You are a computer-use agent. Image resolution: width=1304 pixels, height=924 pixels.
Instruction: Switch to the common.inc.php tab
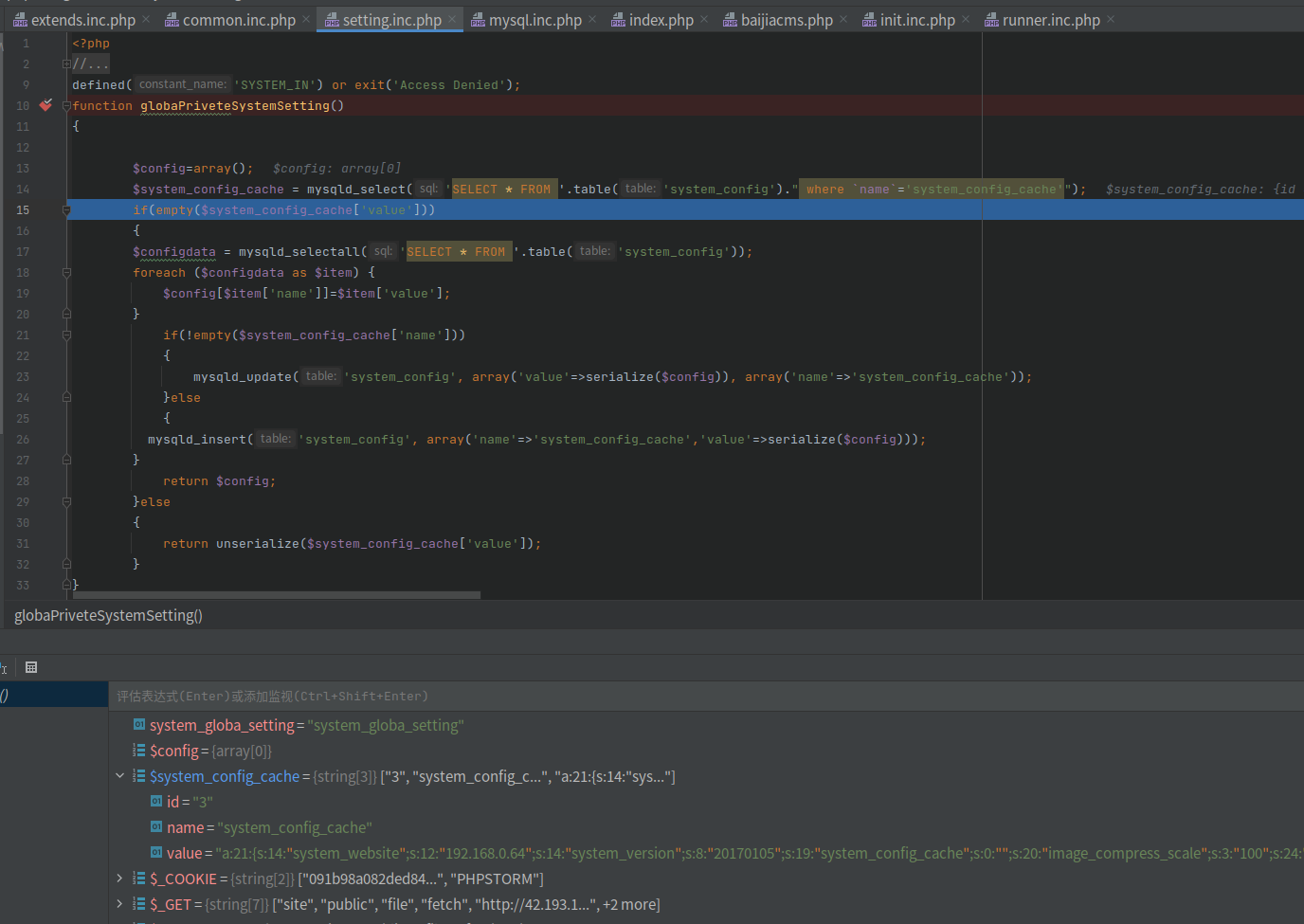(239, 20)
